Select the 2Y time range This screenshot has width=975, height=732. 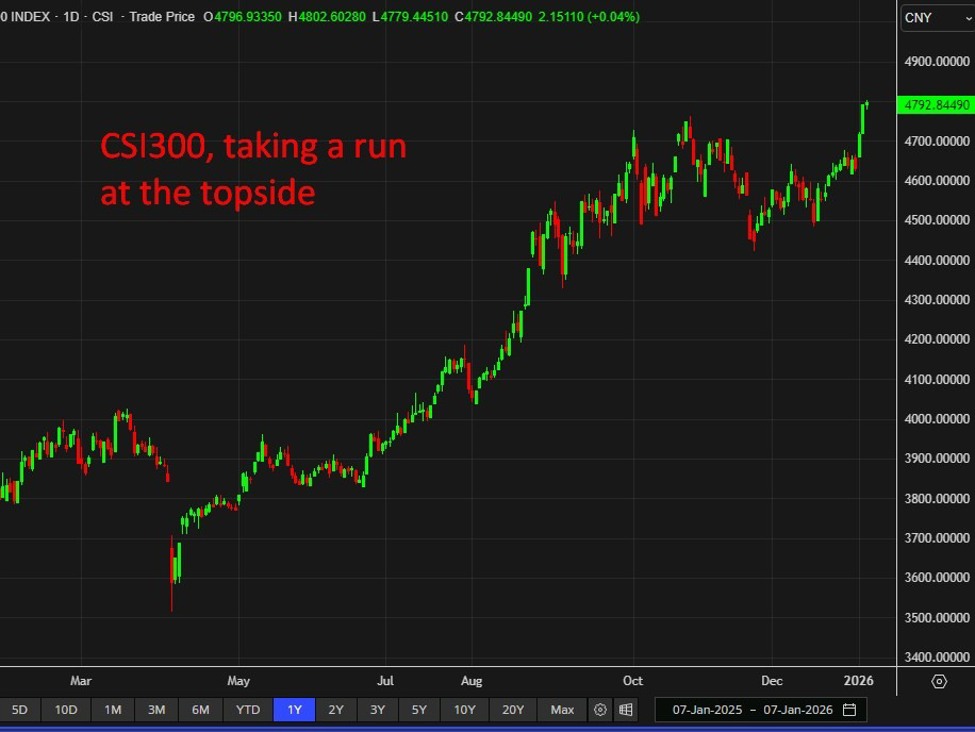coord(336,710)
